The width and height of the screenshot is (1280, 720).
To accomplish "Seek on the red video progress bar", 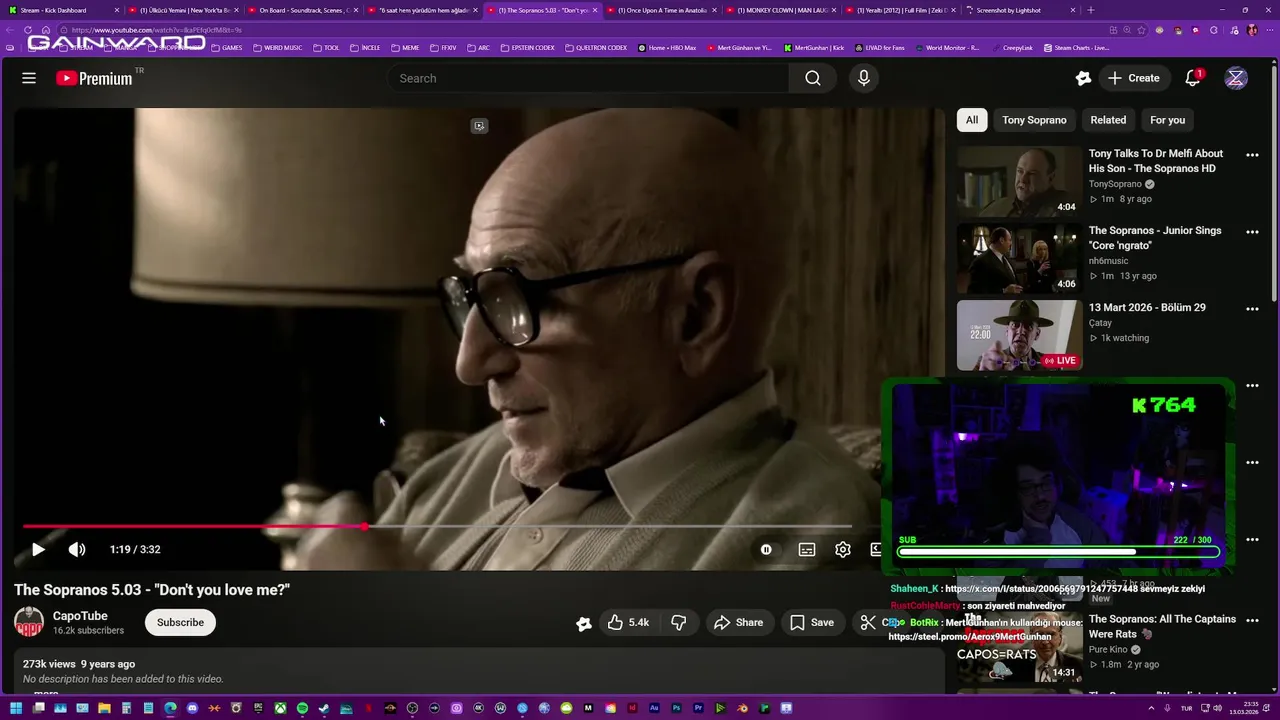I will pos(437,526).
